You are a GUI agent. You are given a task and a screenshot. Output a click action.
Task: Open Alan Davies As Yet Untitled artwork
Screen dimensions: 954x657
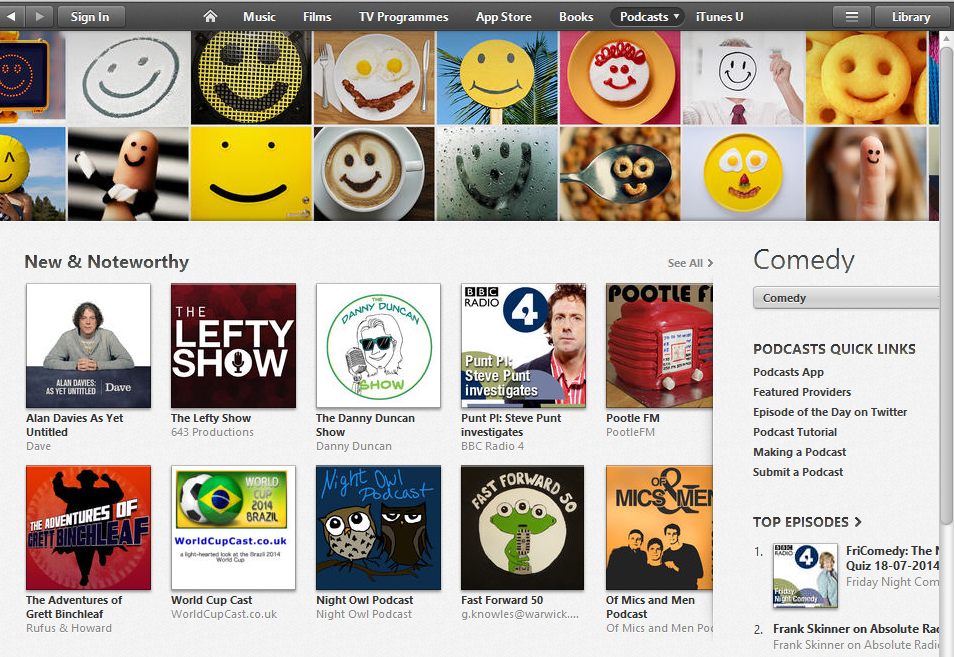point(88,346)
